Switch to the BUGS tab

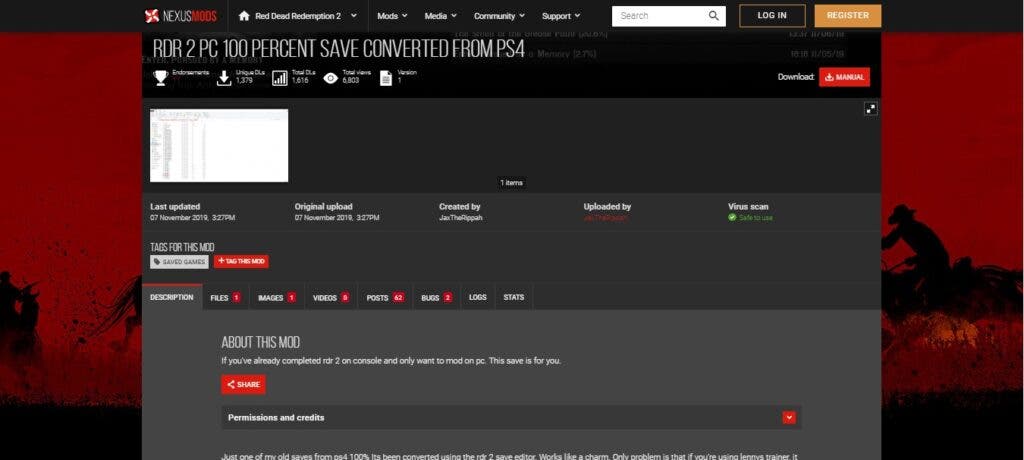436,297
